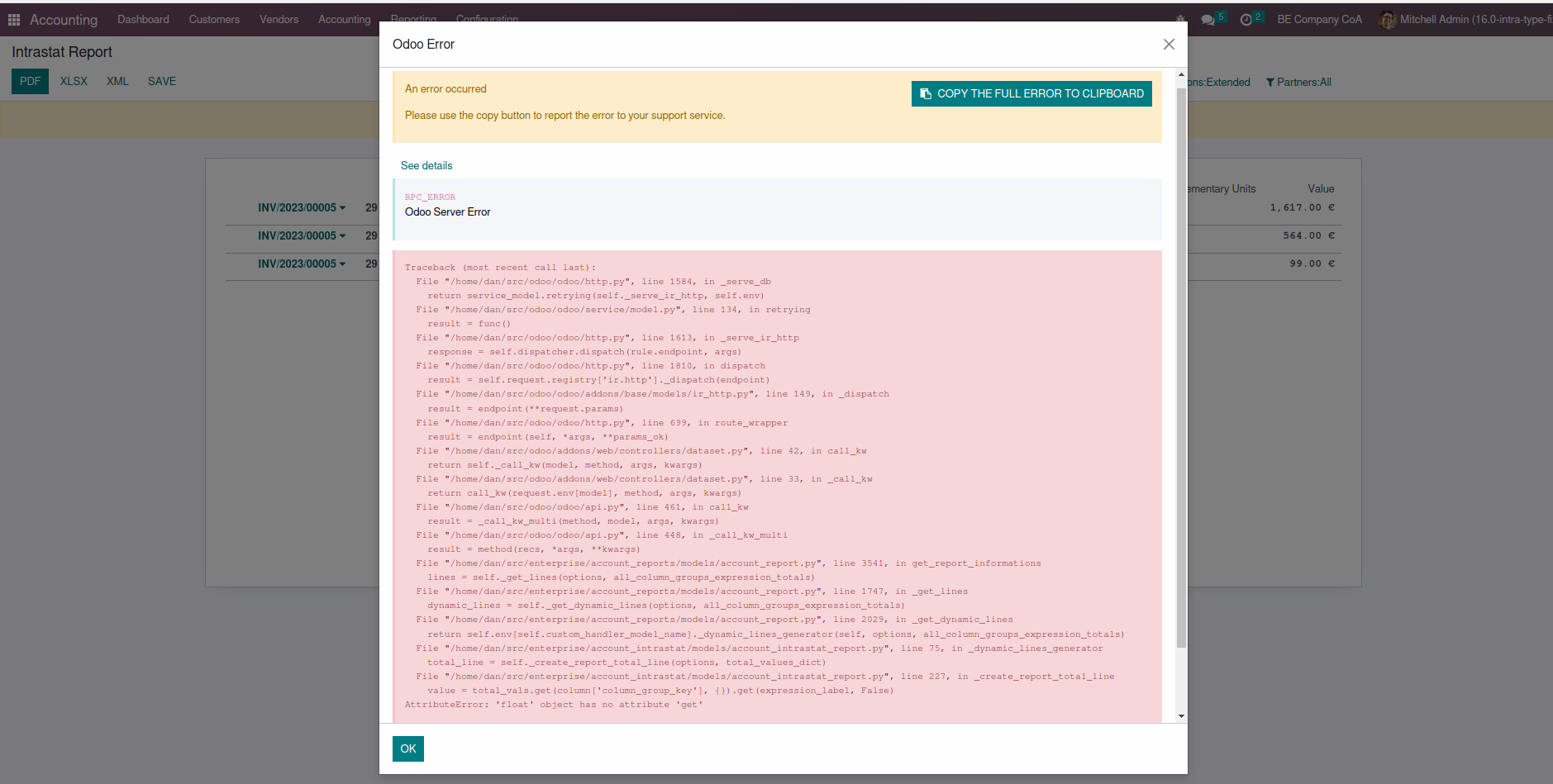Expand INV/2023/00005 caret in 1,617.00 € row
Viewport: 1553px width, 784px height.
coord(343,208)
